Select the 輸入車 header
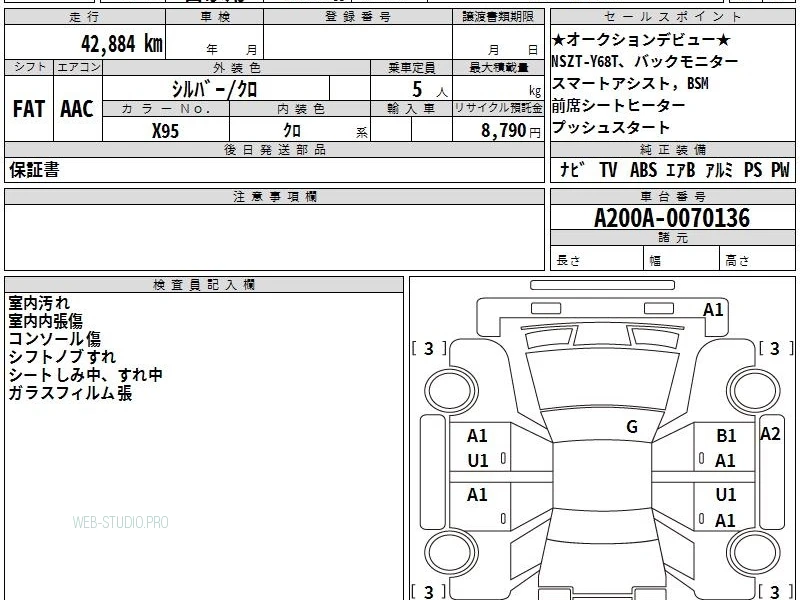This screenshot has height=600, width=800. (411, 109)
